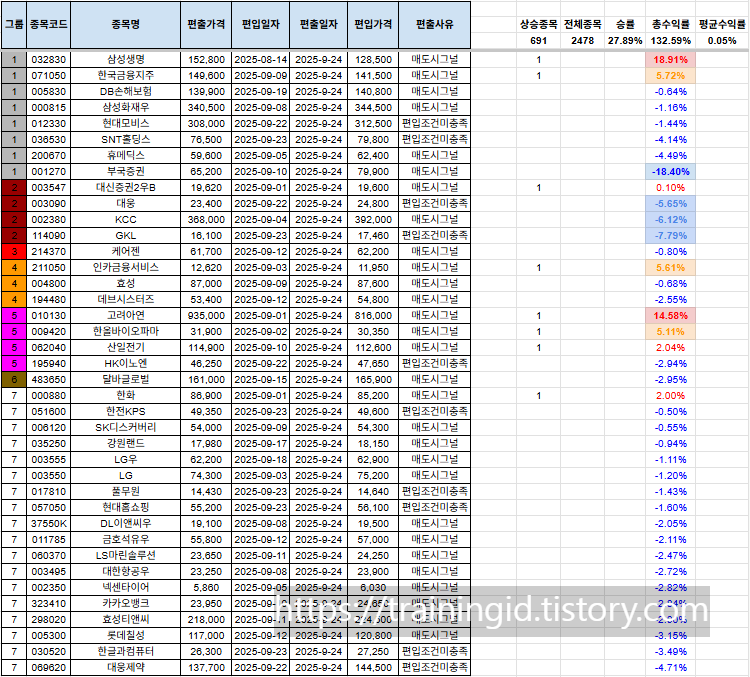Click the 대웅 stock name cell
Image resolution: width=750 pixels, height=677 pixels.
[126, 203]
